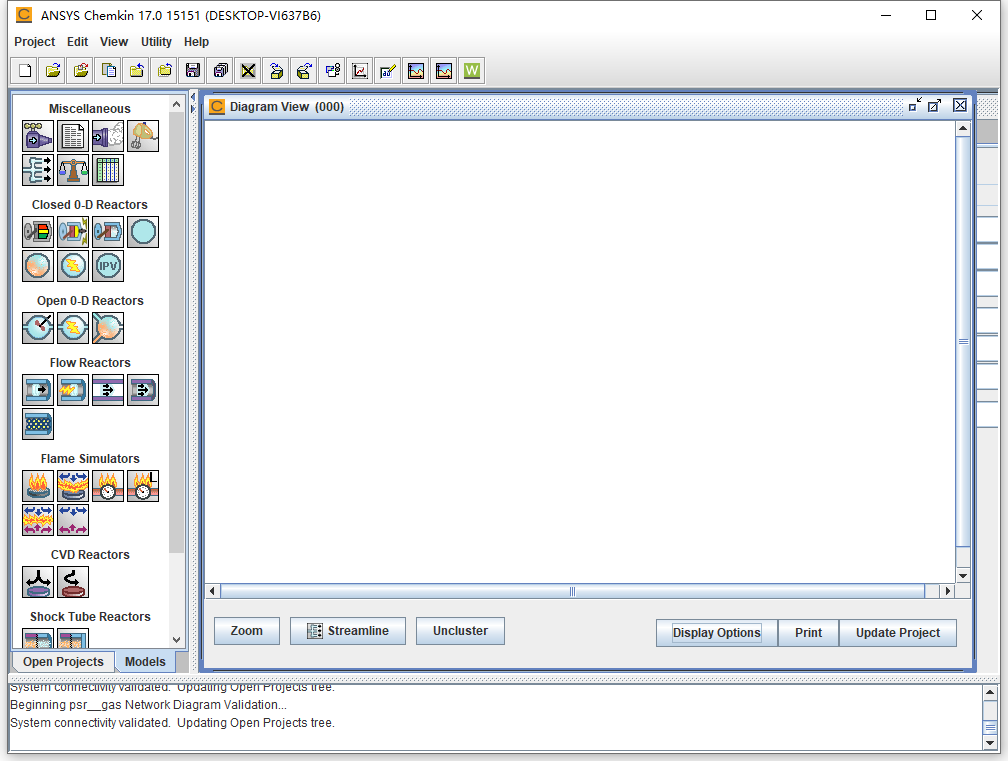Select the burner flame simulator icon
1008x761 pixels.
click(38, 486)
